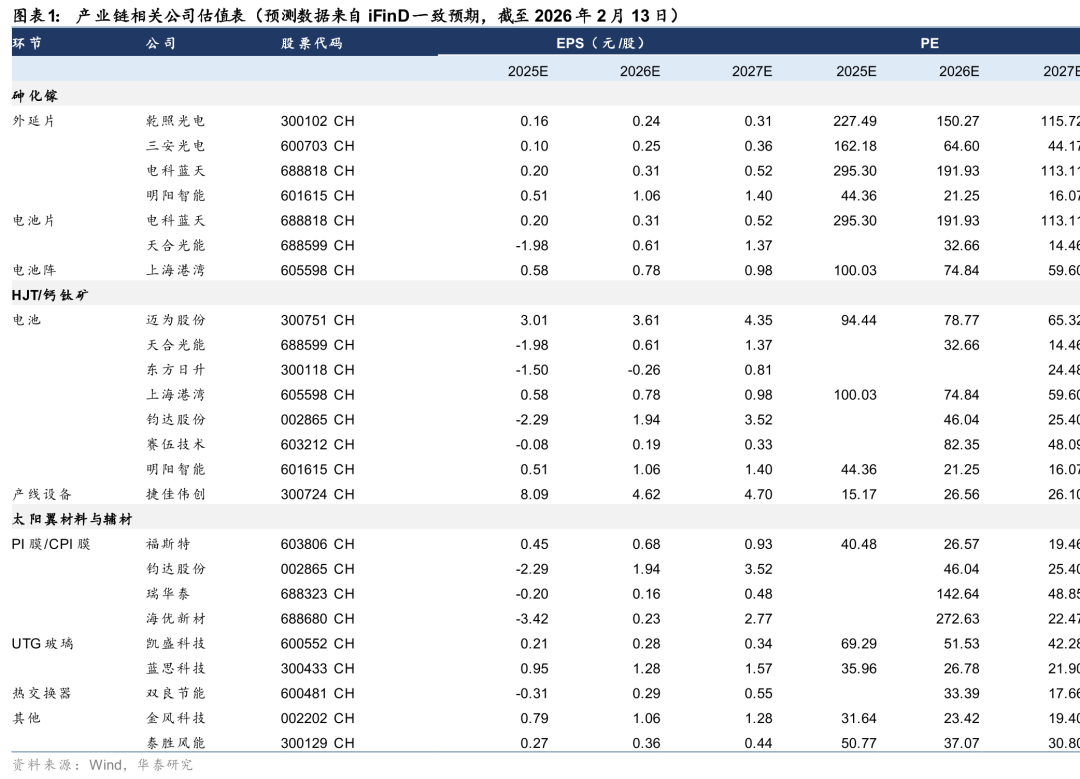Select the 迈为股份 company cell
The height and width of the screenshot is (779, 1080).
pyautogui.click(x=176, y=320)
